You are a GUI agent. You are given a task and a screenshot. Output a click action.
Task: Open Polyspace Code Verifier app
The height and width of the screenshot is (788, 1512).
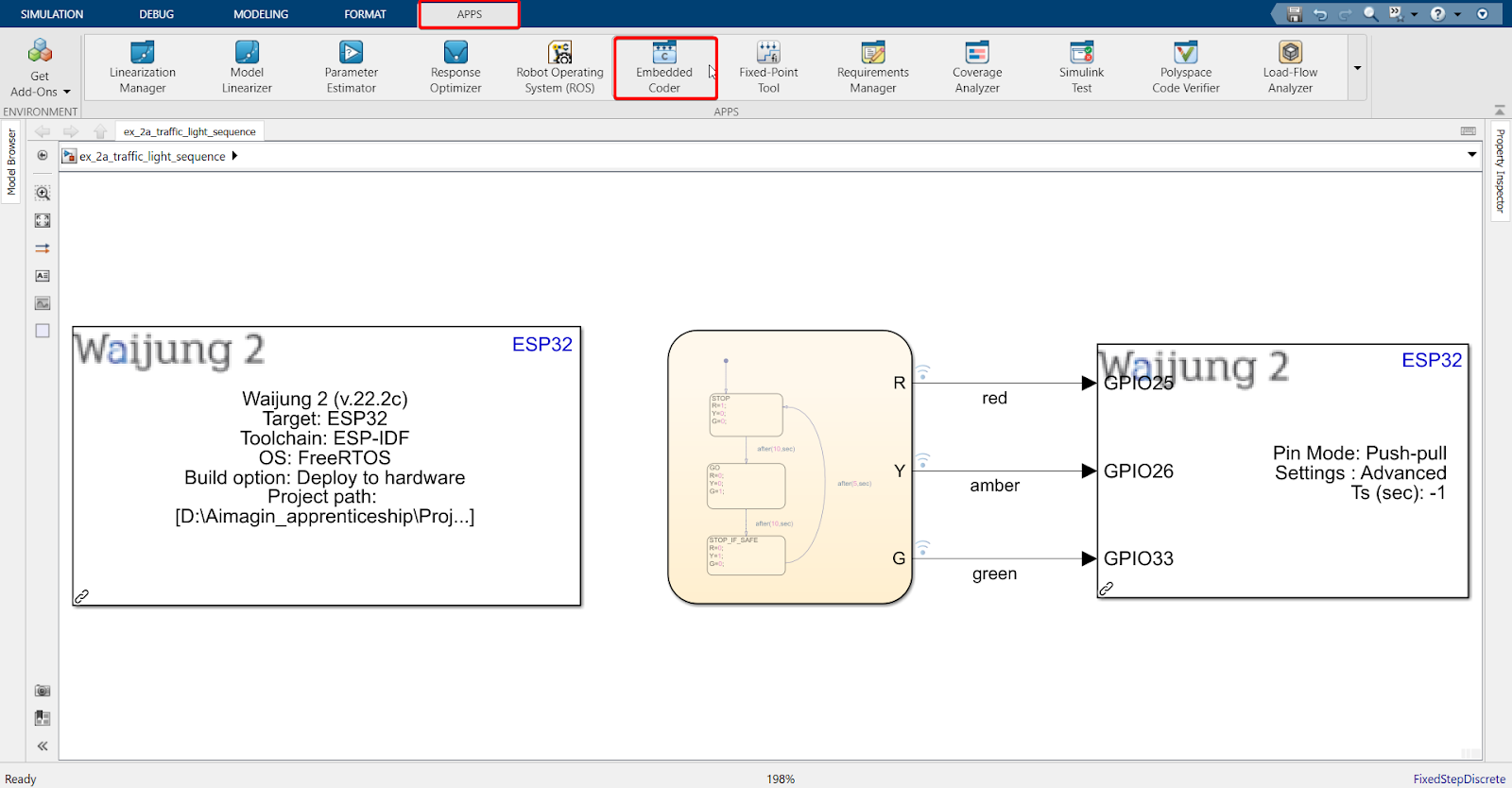[1186, 67]
